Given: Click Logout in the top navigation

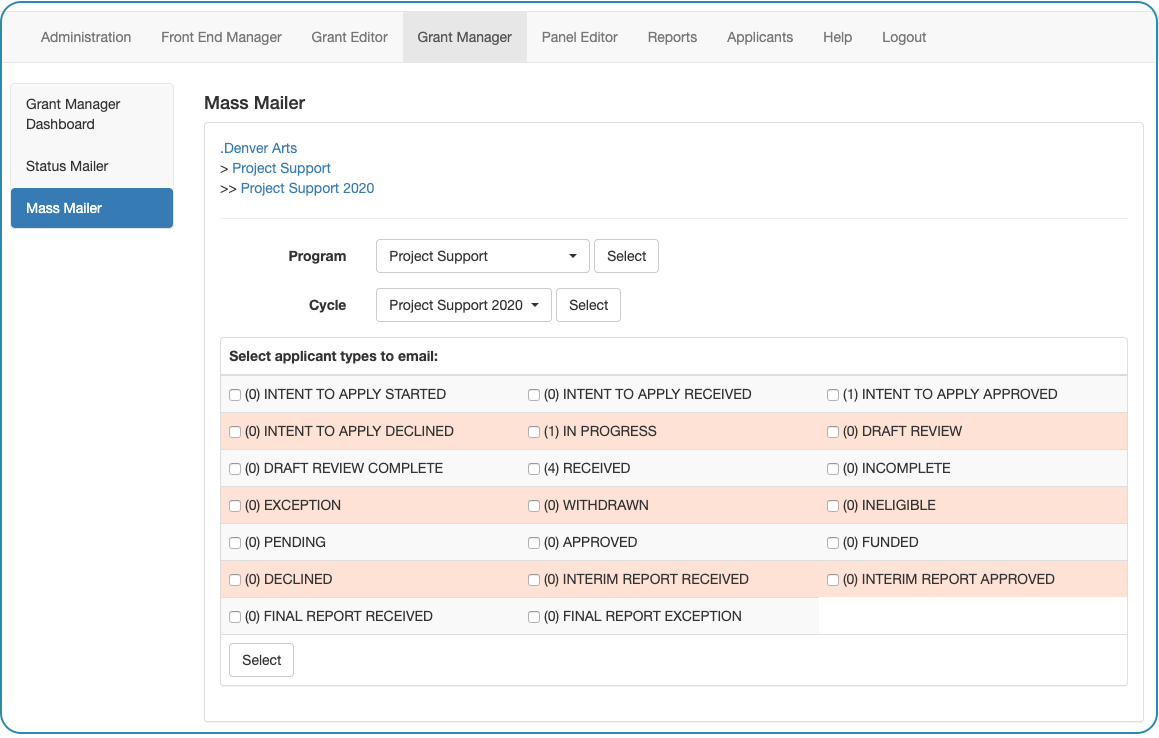Looking at the screenshot, I should (903, 37).
